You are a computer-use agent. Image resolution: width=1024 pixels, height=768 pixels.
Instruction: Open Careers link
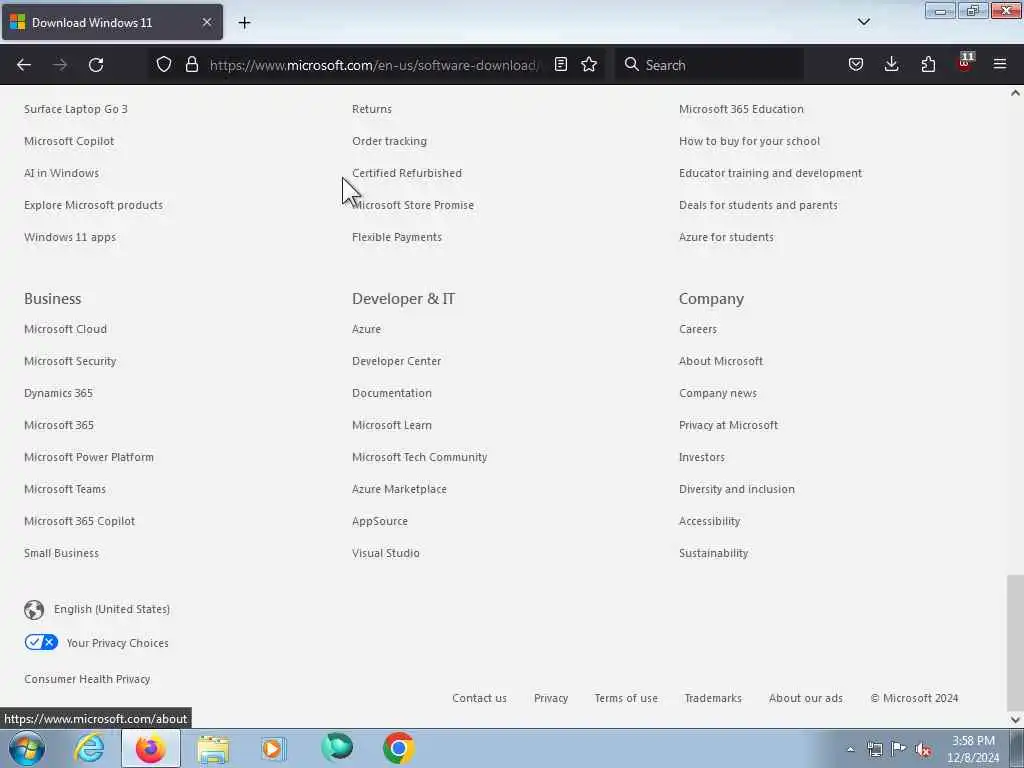pos(697,329)
